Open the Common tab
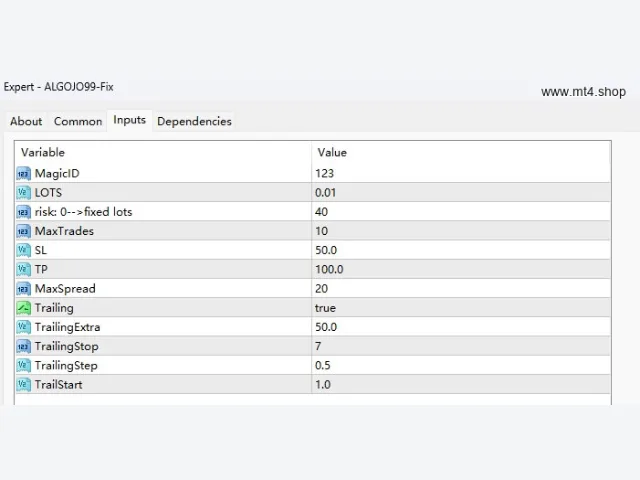Screen dimensions: 640x480 (x=78, y=121)
